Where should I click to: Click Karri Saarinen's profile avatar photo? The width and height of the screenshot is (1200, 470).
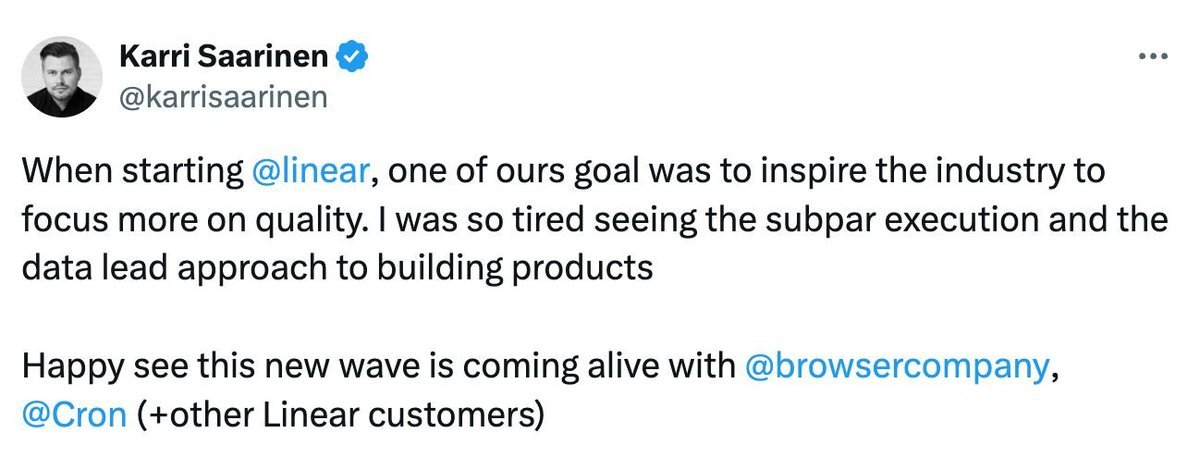pyautogui.click(x=62, y=77)
